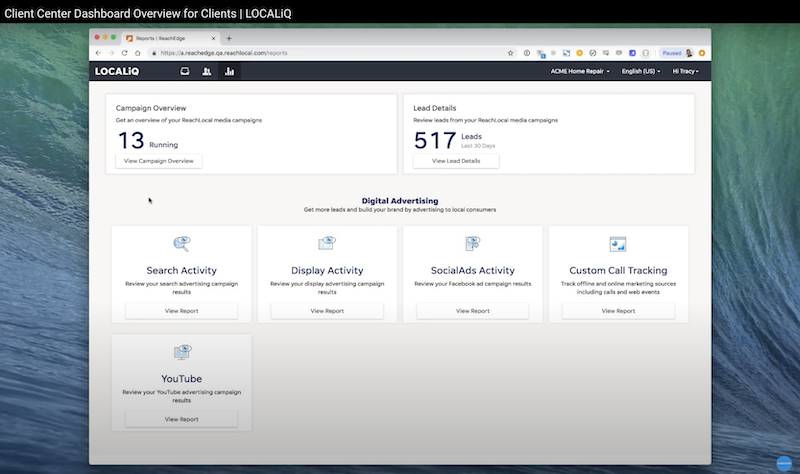Image resolution: width=800 pixels, height=474 pixels.
Task: Click the site lock icon in address bar
Action: (x=154, y=53)
